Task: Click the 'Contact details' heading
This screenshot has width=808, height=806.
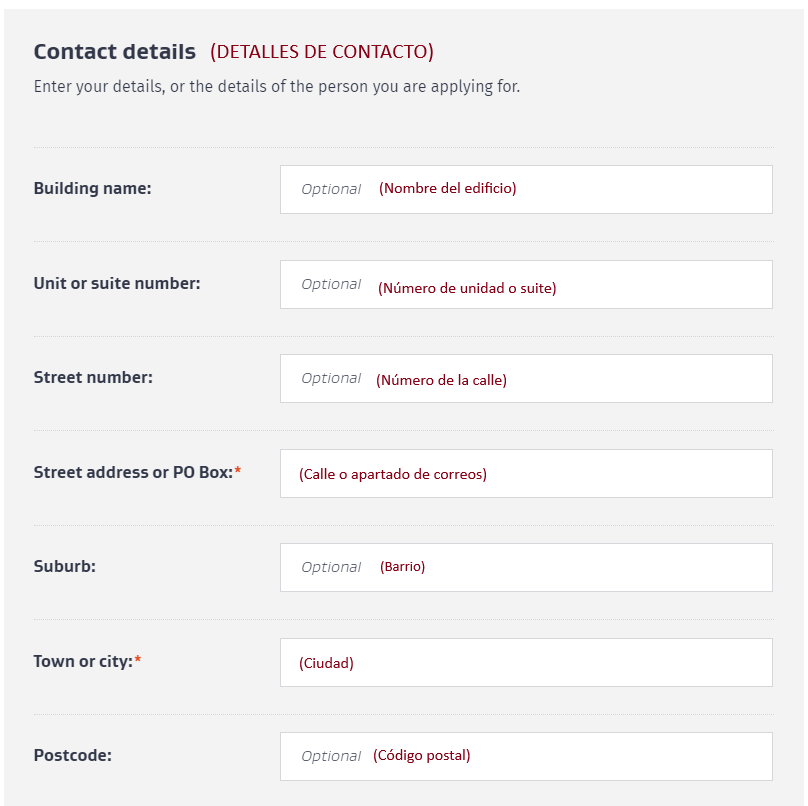Action: click(x=114, y=51)
